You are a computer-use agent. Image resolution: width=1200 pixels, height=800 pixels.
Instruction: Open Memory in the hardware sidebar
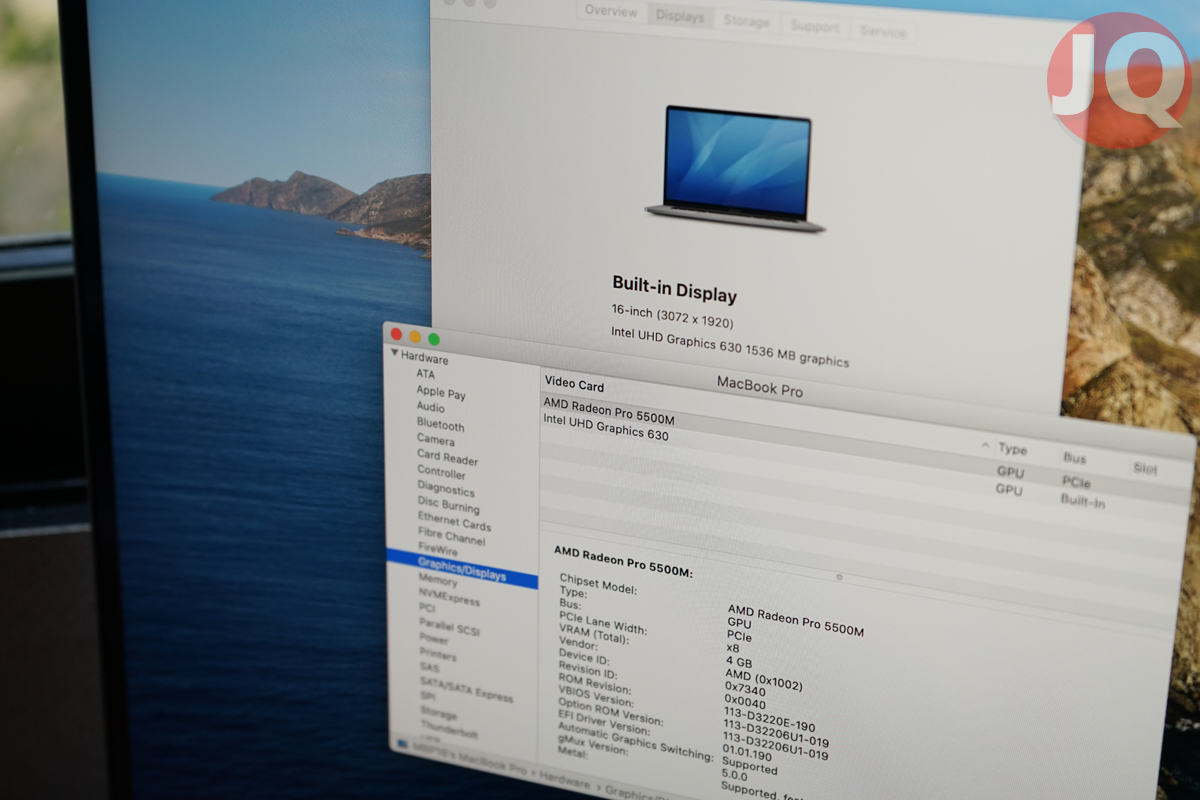tap(438, 581)
